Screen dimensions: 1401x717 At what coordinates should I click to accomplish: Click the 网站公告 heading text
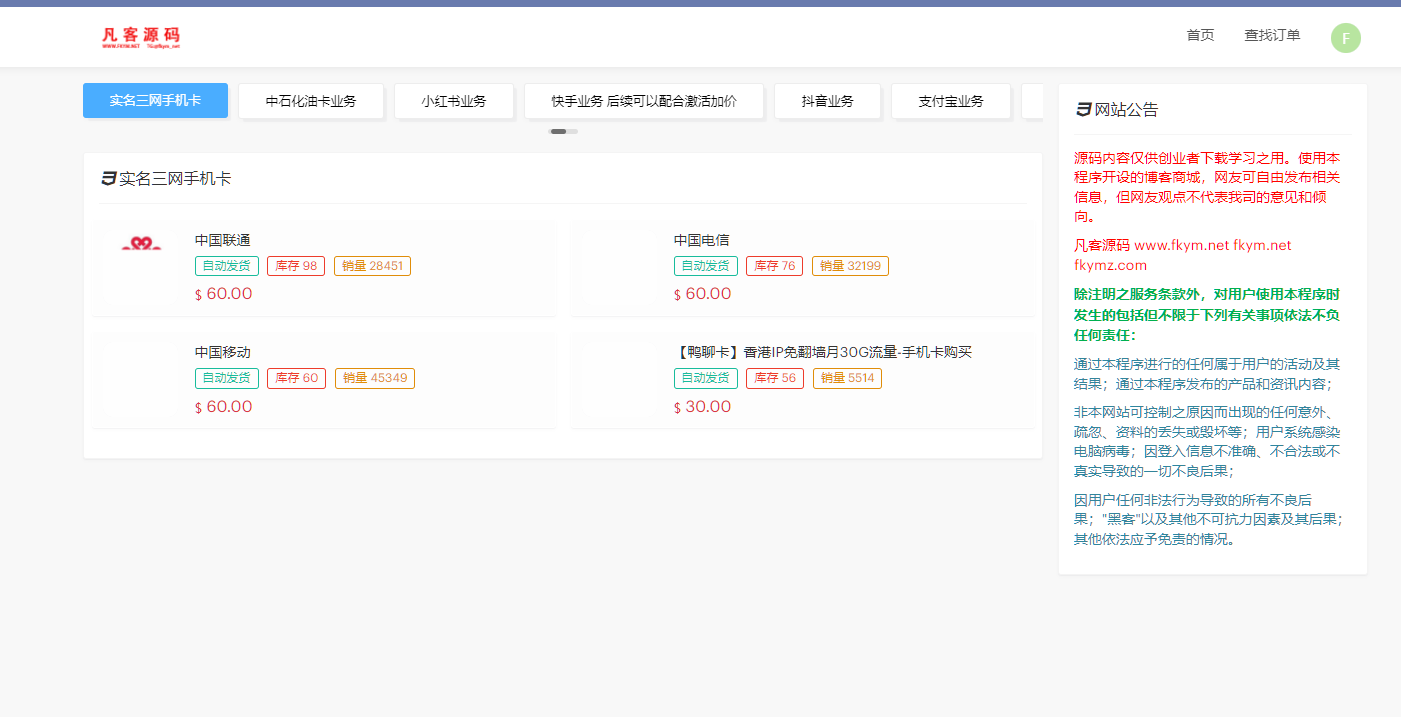(1127, 110)
